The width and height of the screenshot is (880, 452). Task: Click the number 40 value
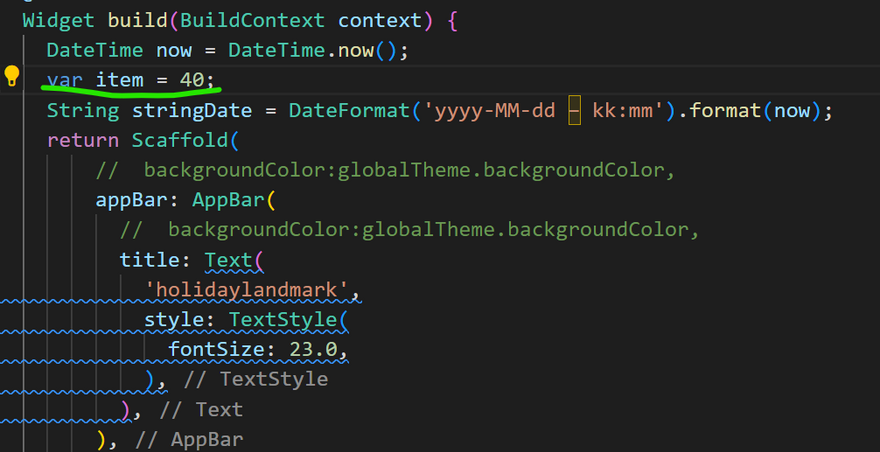(x=191, y=79)
